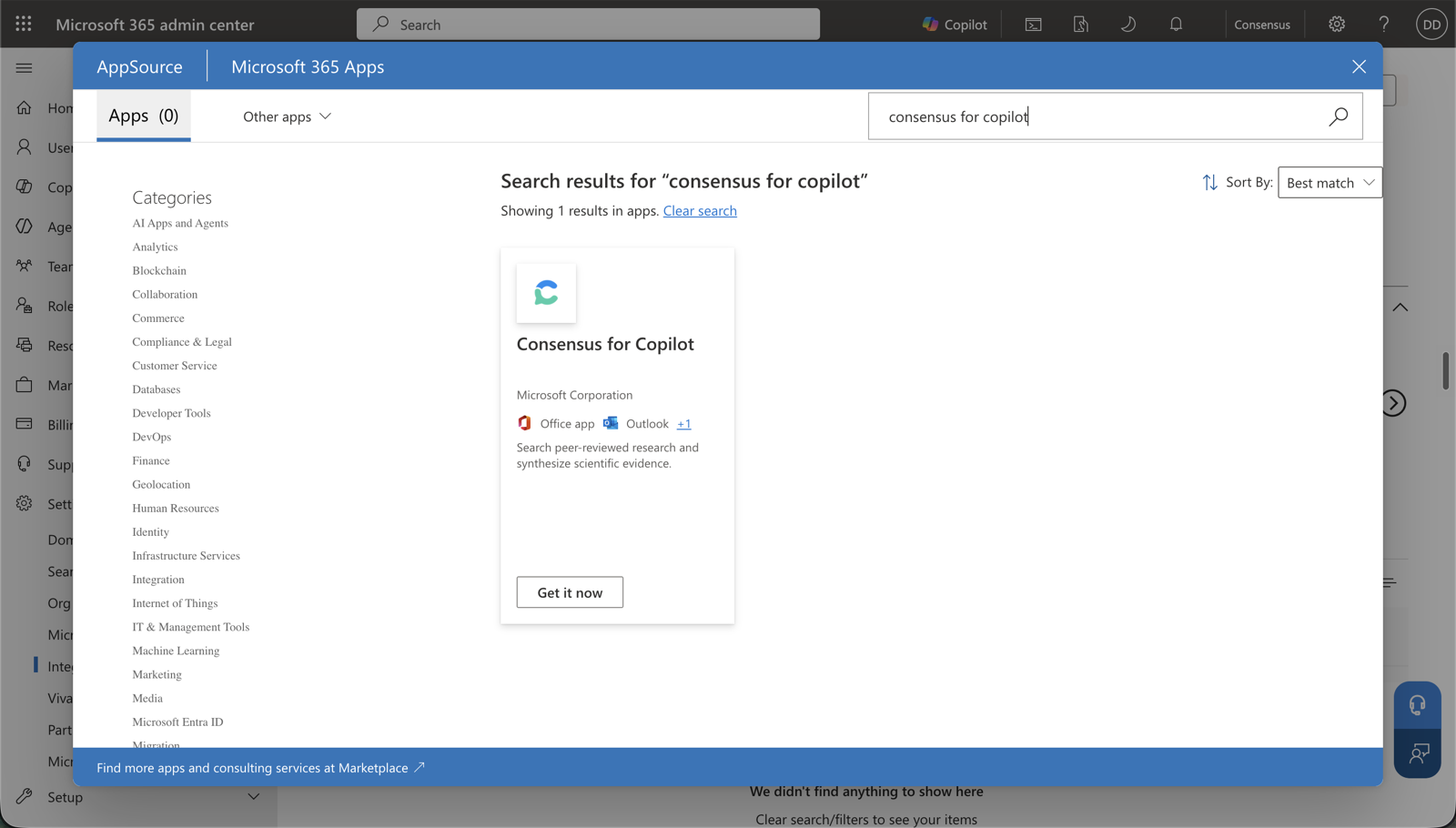The image size is (1456, 828).
Task: Toggle the navigation hamburger menu
Action: (x=24, y=67)
